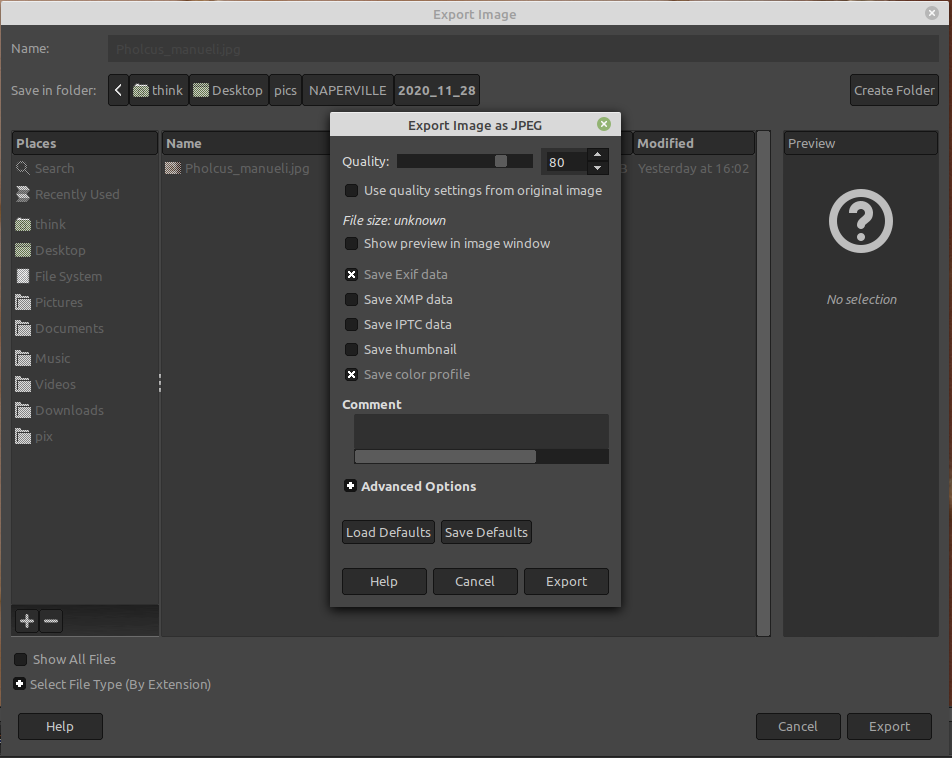Click Help in Export Image window

[x=60, y=726]
